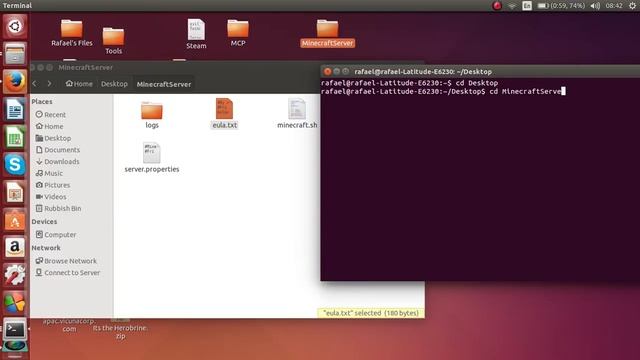The image size is (640, 360).
Task: Select the Its the Herobrine.zip desktop file
Action: (x=120, y=329)
